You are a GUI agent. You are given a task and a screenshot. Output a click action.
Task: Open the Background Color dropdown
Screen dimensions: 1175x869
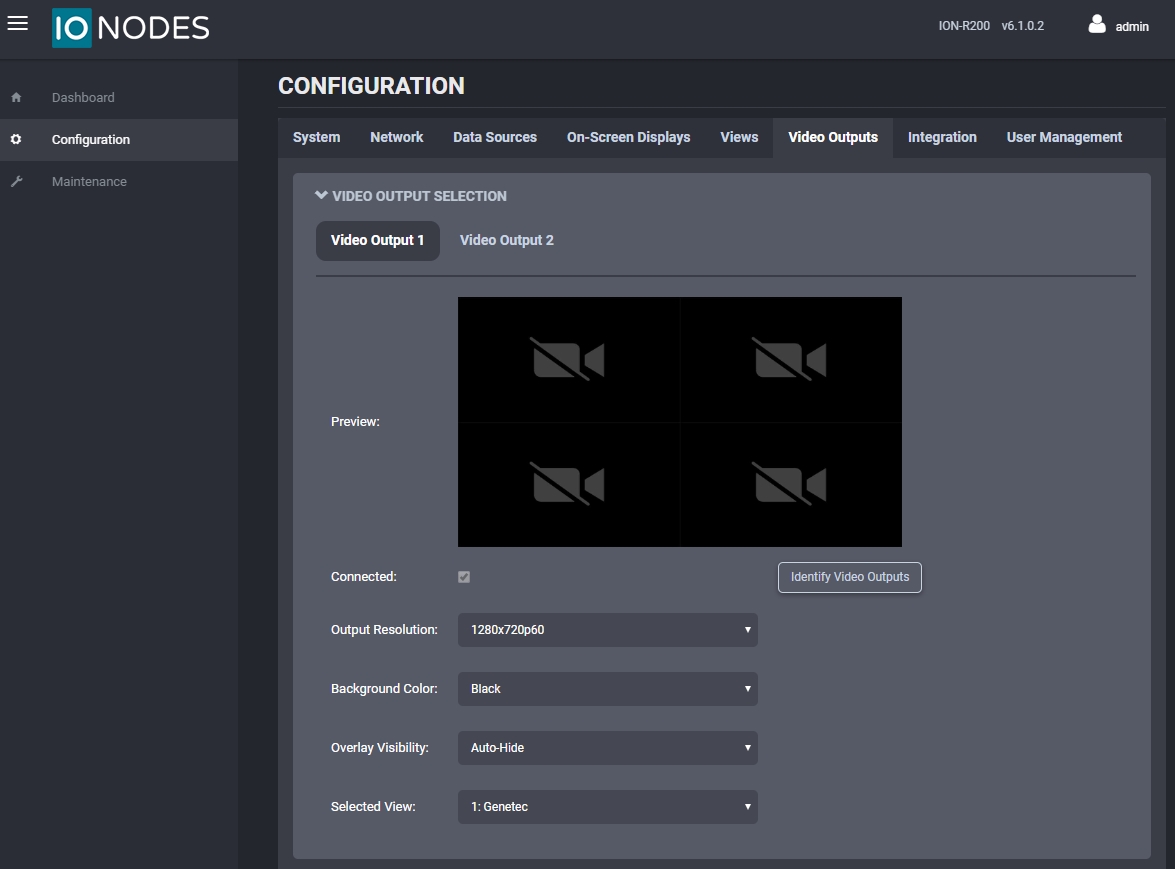[x=607, y=689]
